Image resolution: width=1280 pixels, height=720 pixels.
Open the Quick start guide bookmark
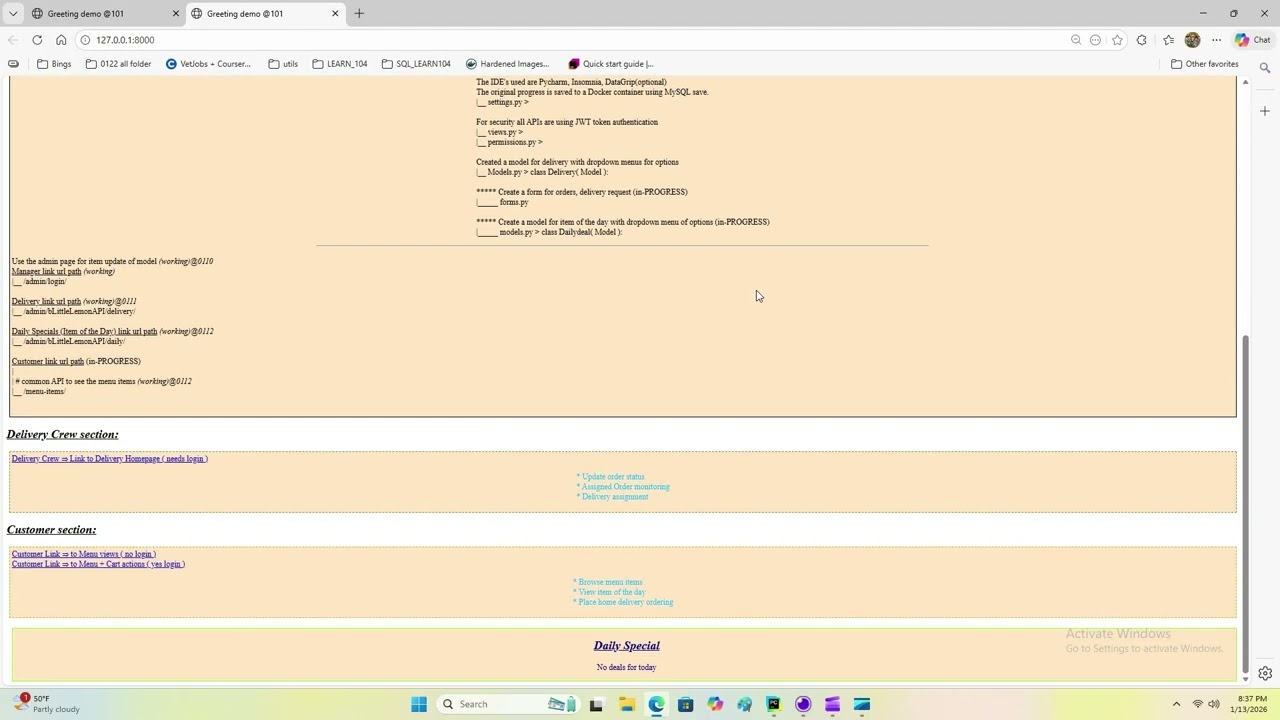610,64
